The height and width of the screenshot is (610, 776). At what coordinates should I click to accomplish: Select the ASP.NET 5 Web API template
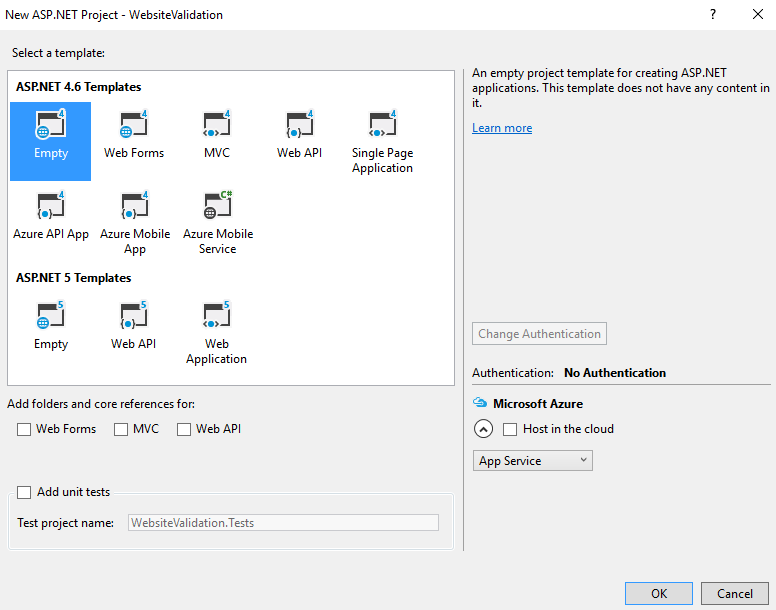point(134,318)
